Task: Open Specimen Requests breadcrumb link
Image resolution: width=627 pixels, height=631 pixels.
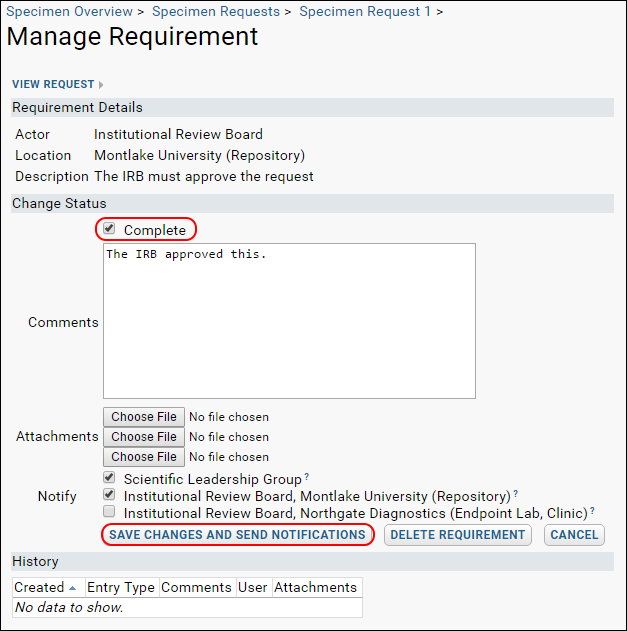Action: (216, 11)
